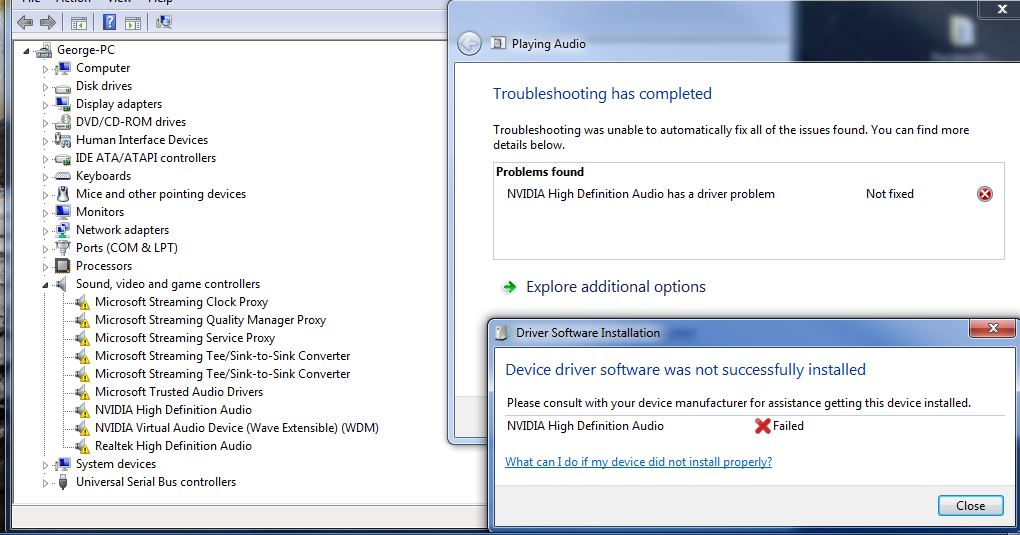This screenshot has height=535, width=1020.
Task: Toggle the Show/Hide Console Tree toolbar icon
Action: coord(79,23)
